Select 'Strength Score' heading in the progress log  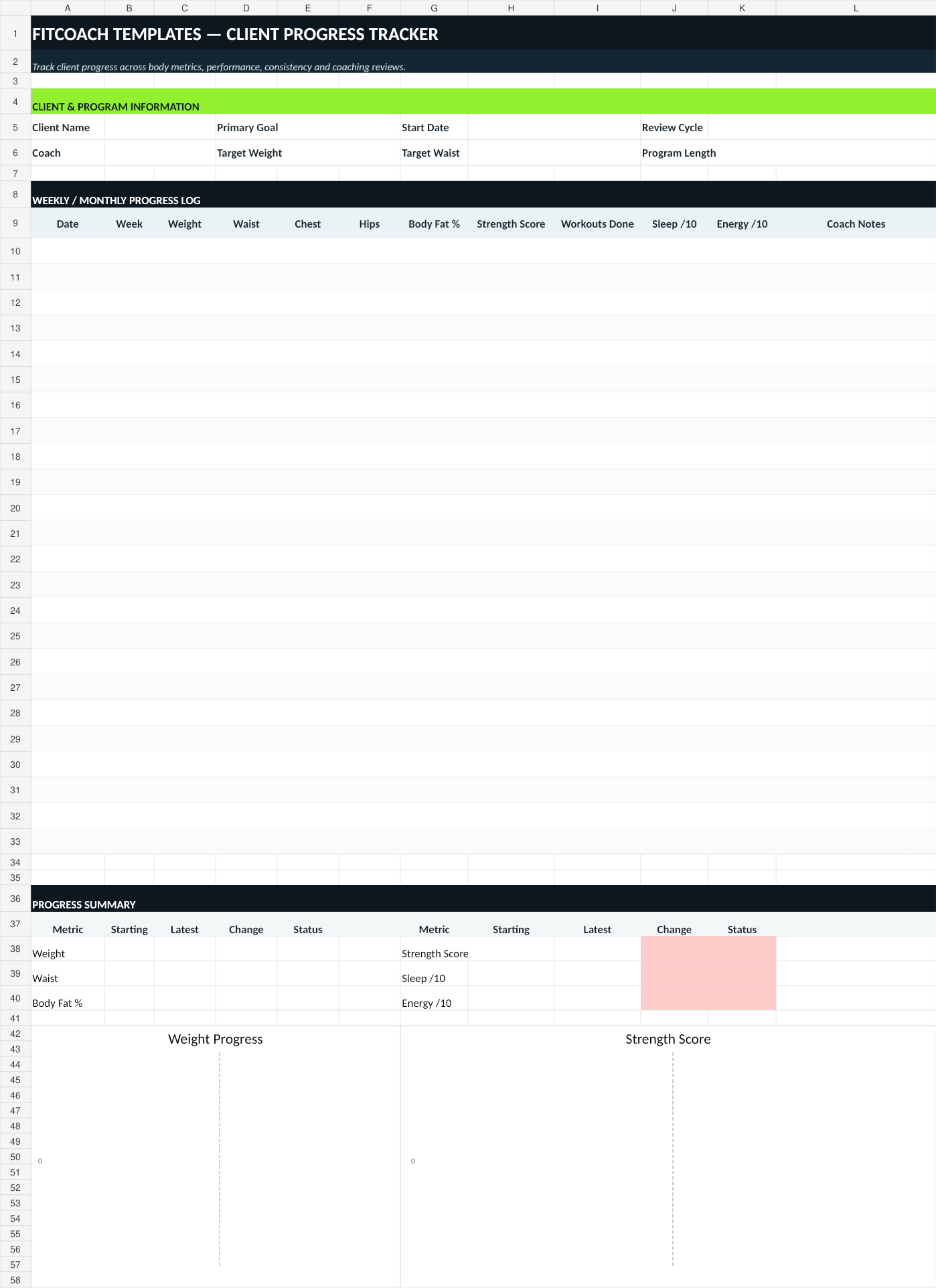click(511, 224)
